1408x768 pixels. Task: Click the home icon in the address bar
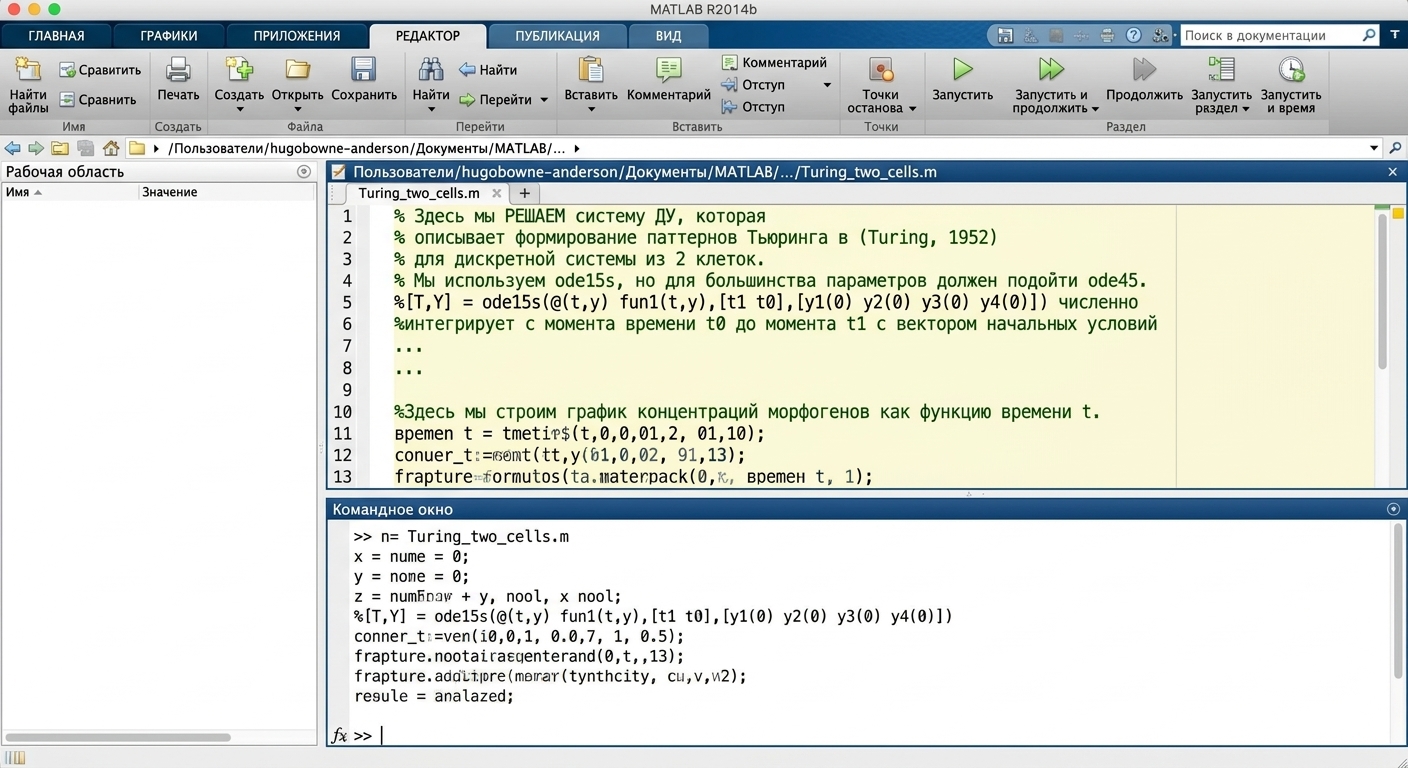[111, 148]
